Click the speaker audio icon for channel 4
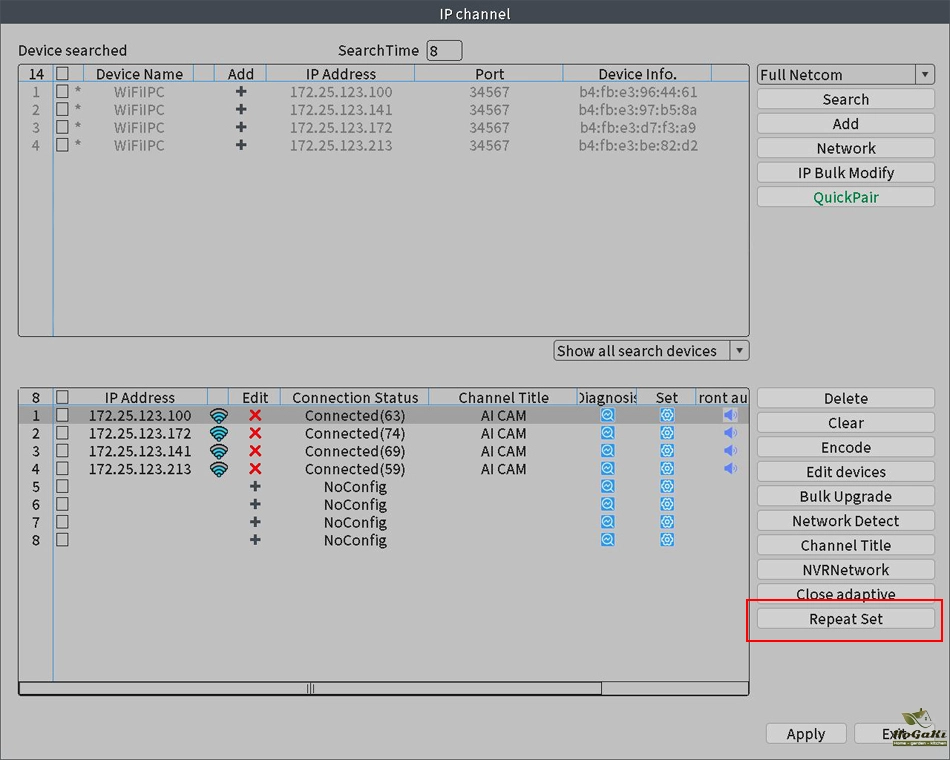 tap(730, 469)
